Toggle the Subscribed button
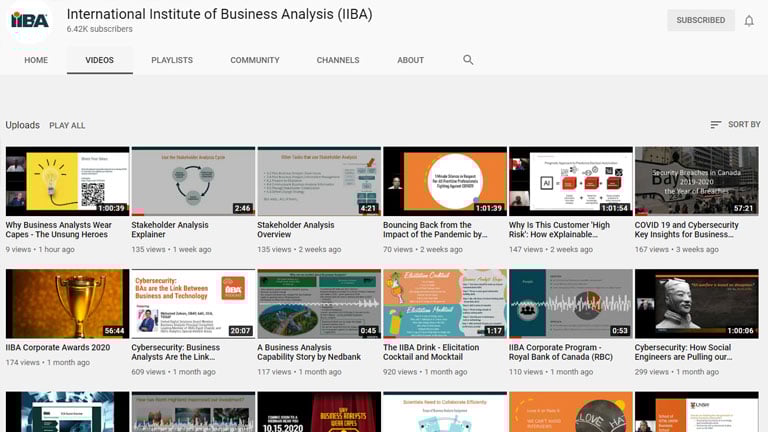Image resolution: width=768 pixels, height=432 pixels. pyautogui.click(x=700, y=21)
